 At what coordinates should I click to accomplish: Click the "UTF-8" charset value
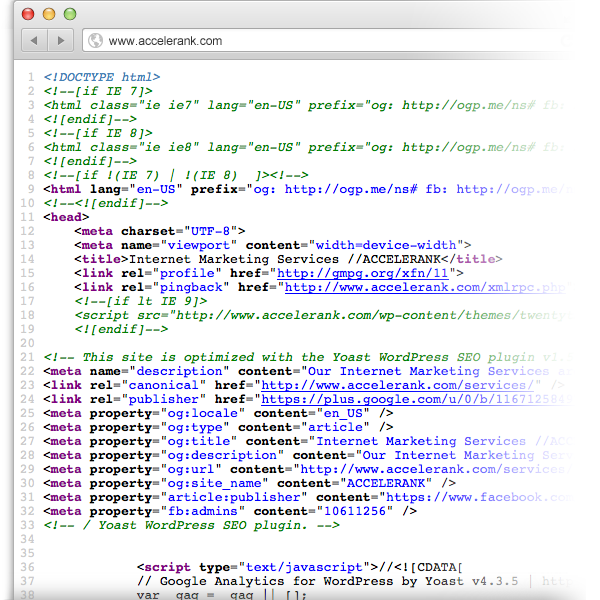pos(210,232)
